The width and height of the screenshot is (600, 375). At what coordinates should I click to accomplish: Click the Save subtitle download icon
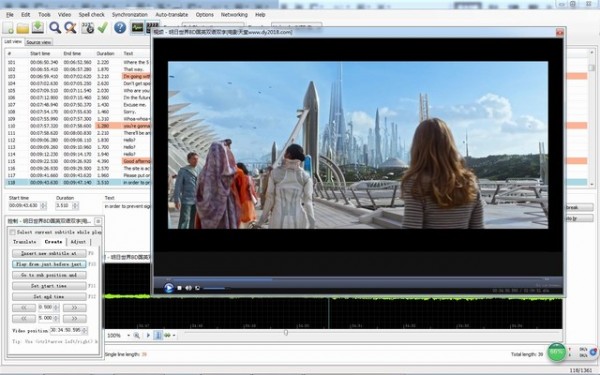[x=38, y=28]
